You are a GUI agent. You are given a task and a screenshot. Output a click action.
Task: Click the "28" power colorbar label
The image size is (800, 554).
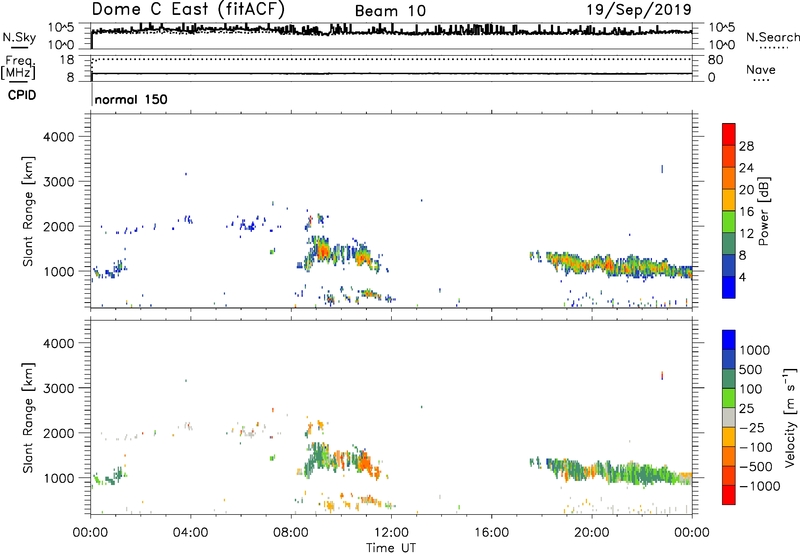(x=746, y=146)
